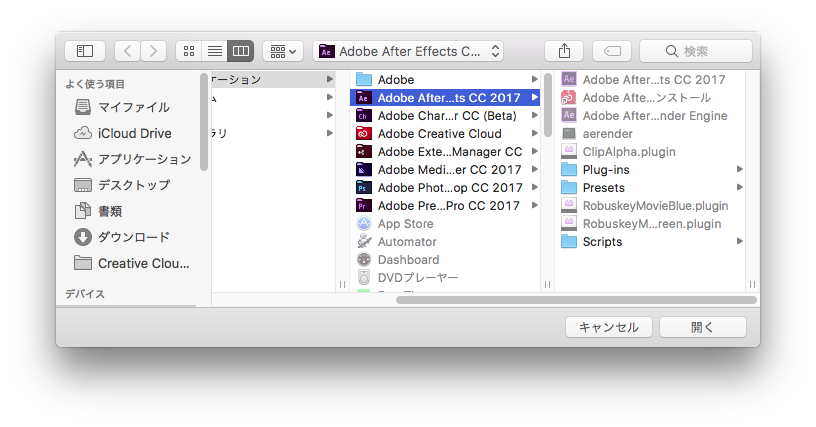
Task: Select Adobe Premiere Pro CC 2017 folder
Action: pos(445,205)
